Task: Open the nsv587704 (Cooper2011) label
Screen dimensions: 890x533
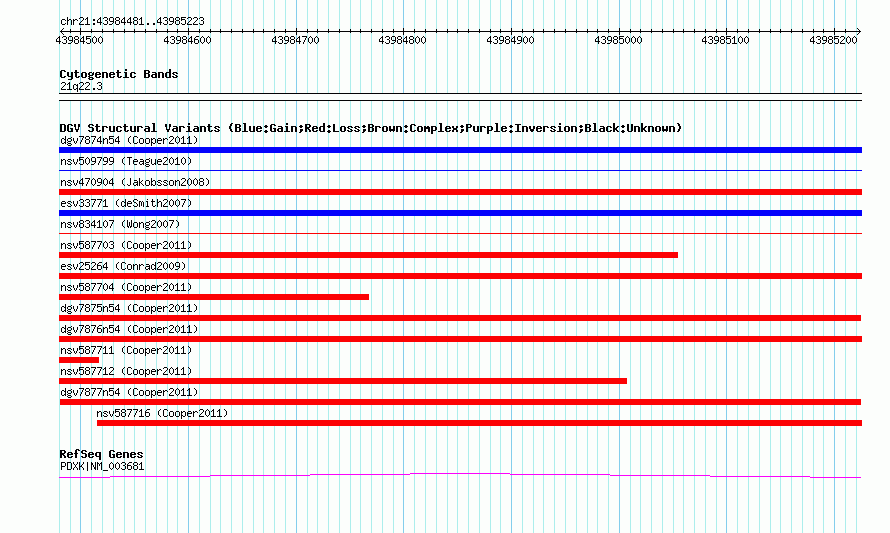Action: point(126,287)
